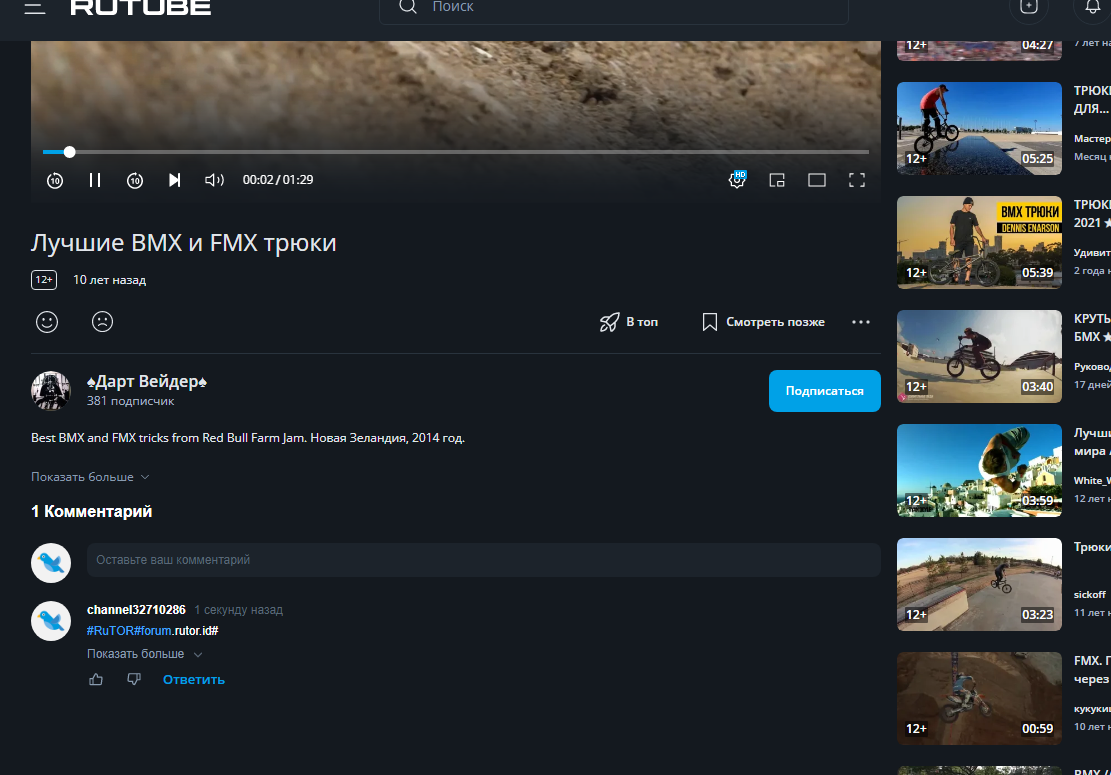Open the 05:25 BMX video thumbnail
Image resolution: width=1111 pixels, height=775 pixels.
coord(979,128)
